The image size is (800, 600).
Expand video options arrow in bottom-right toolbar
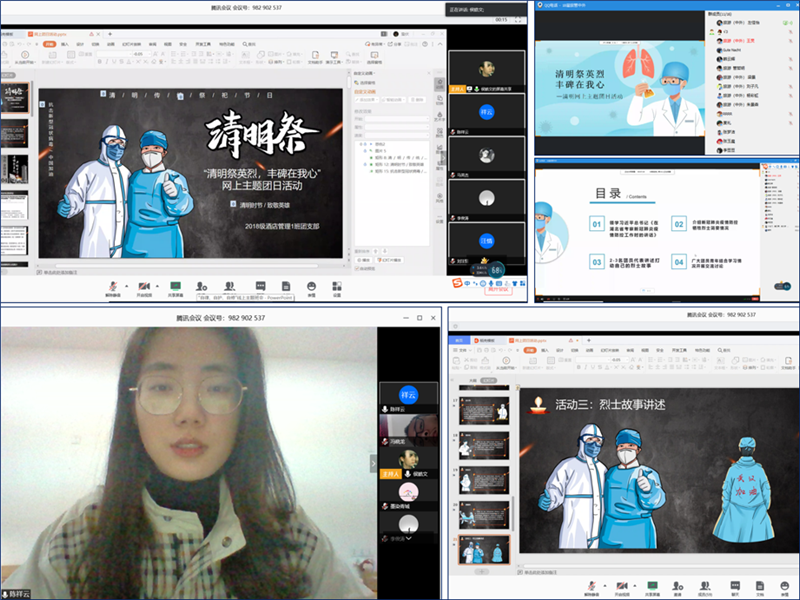[x=634, y=585]
